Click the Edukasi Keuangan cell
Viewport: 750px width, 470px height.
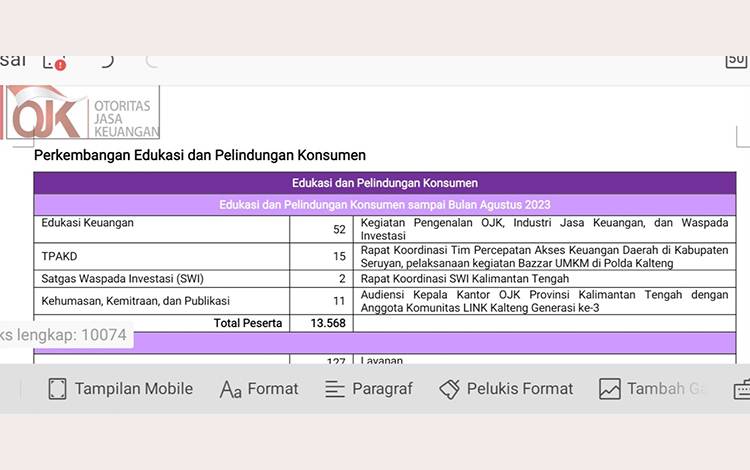(162, 229)
